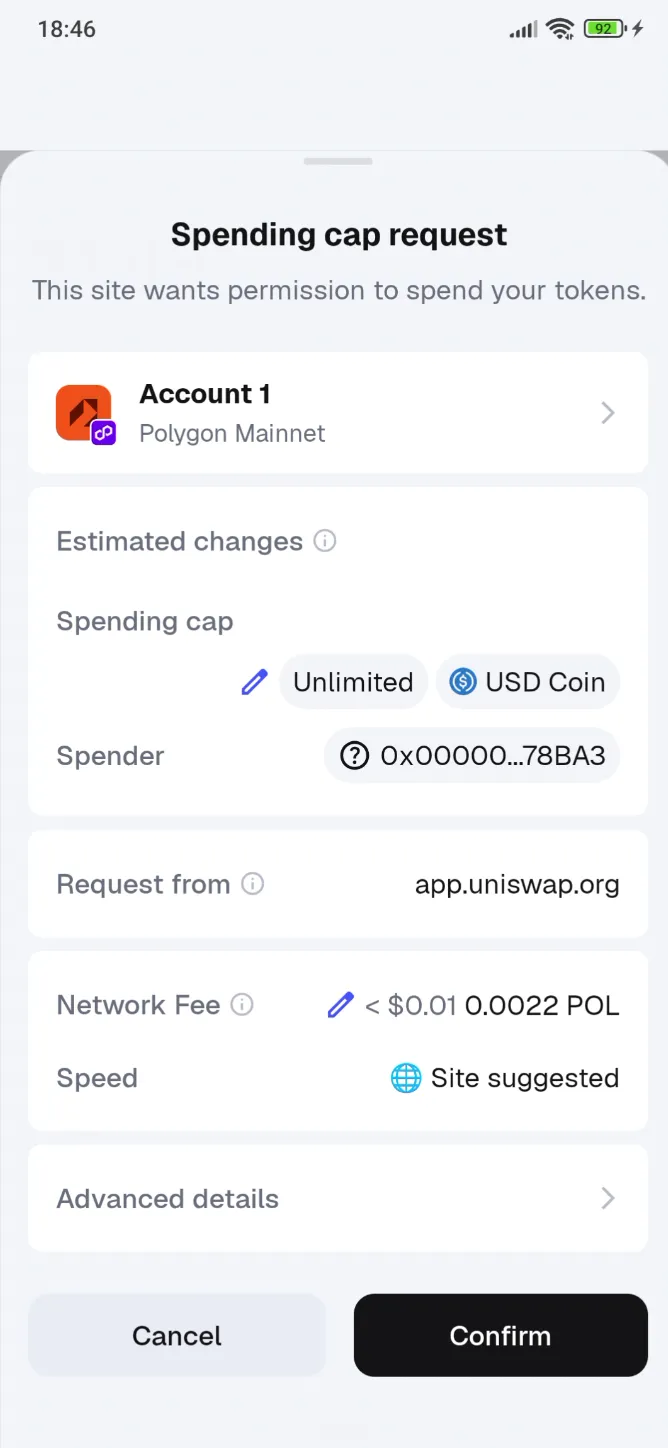Click the globe icon next to Site suggested

[x=404, y=1077]
